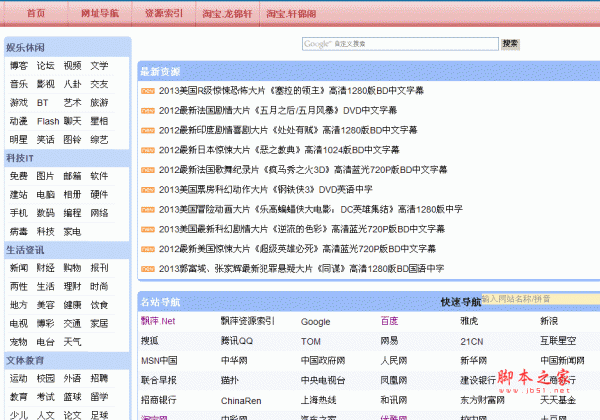Image resolution: width=600 pixels, height=420 pixels.
Task: Open the 新浪 site link
Action: click(x=549, y=321)
